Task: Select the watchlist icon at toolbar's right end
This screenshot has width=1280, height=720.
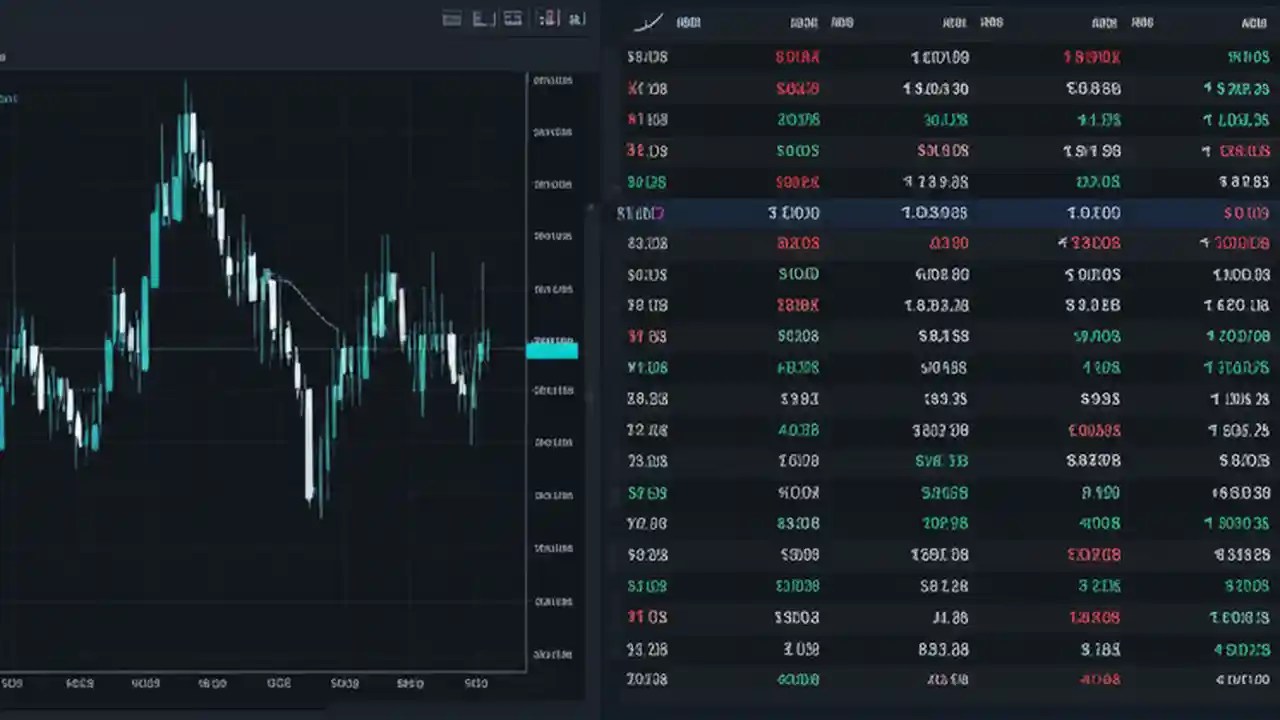Action: [x=577, y=18]
